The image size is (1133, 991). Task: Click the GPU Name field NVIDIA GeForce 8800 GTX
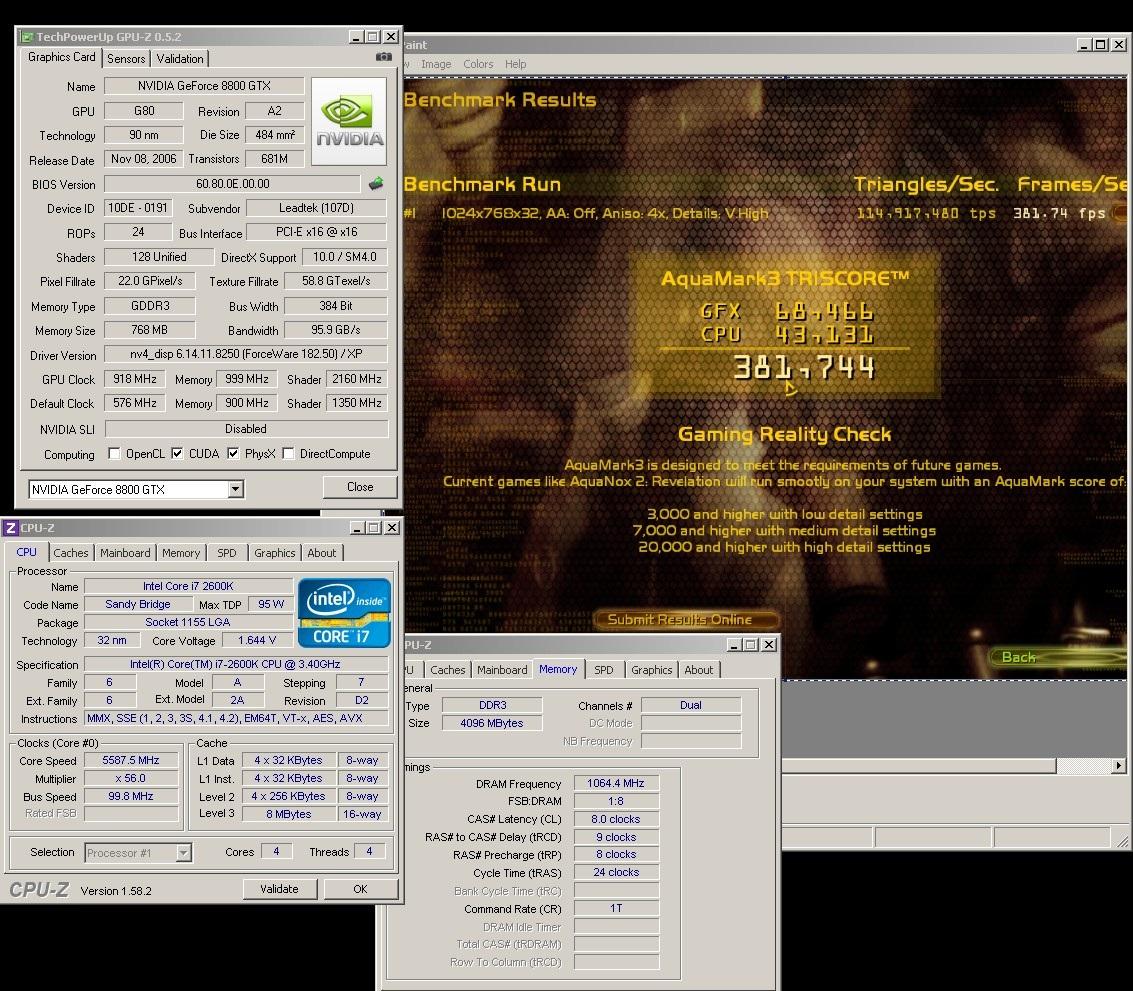coord(204,86)
